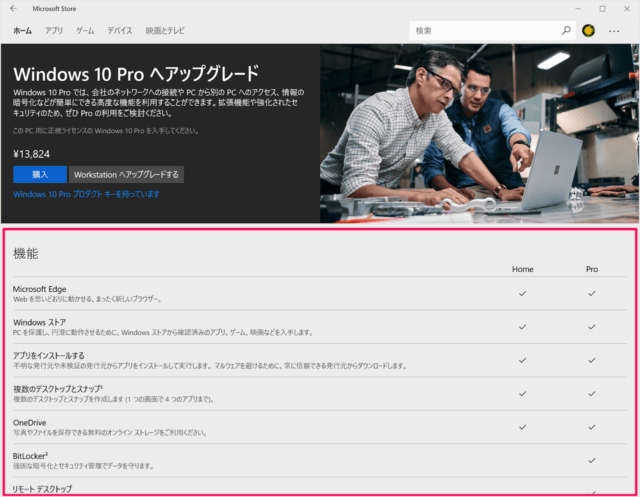The width and height of the screenshot is (640, 497).
Task: Click the Home checkmark for Microsoft Edge
Action: (x=523, y=293)
